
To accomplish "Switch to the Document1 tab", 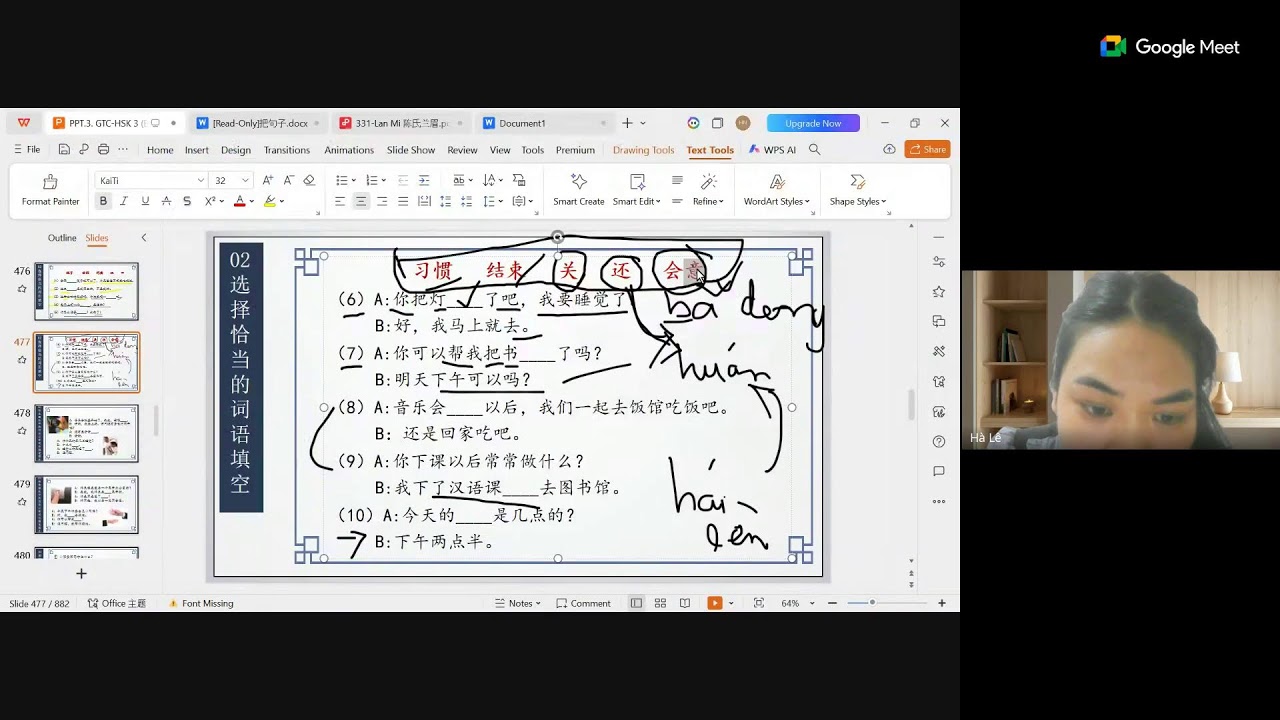I will click(544, 123).
